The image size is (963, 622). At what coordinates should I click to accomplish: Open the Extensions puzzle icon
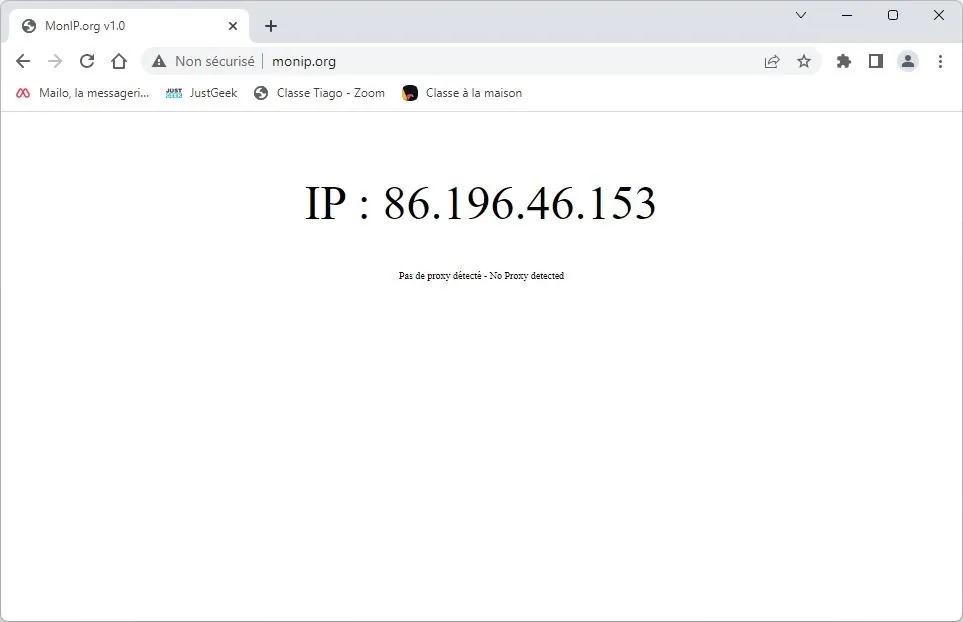(844, 61)
